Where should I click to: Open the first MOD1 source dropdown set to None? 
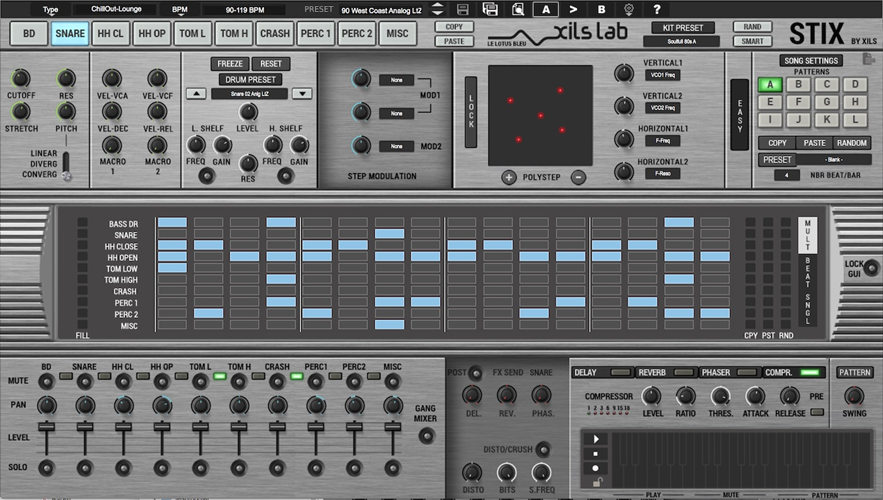click(x=397, y=79)
